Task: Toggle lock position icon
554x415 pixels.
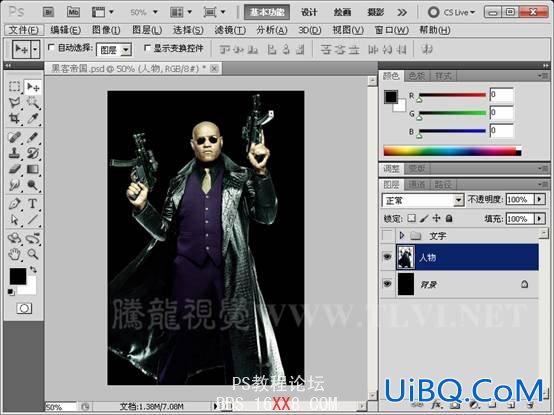Action: pyautogui.click(x=437, y=218)
